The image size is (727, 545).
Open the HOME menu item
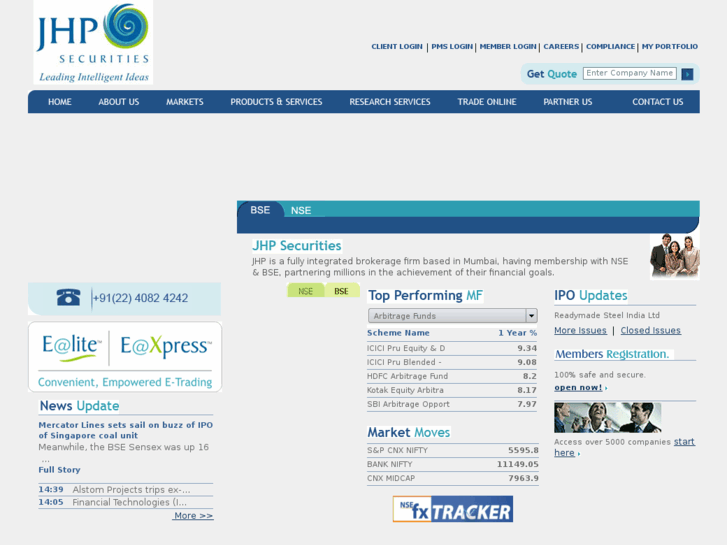coord(60,102)
